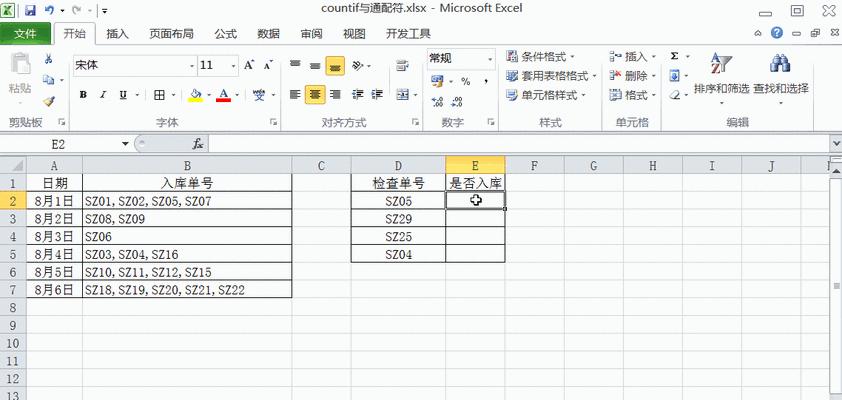Open Find and Select (查找和选择) binoculars
The width and height of the screenshot is (842, 400).
(780, 76)
